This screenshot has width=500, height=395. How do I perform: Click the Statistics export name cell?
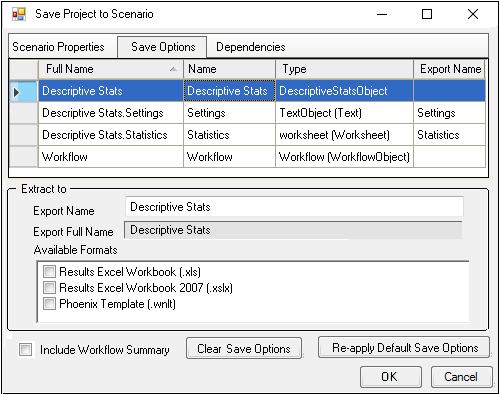pyautogui.click(x=449, y=135)
